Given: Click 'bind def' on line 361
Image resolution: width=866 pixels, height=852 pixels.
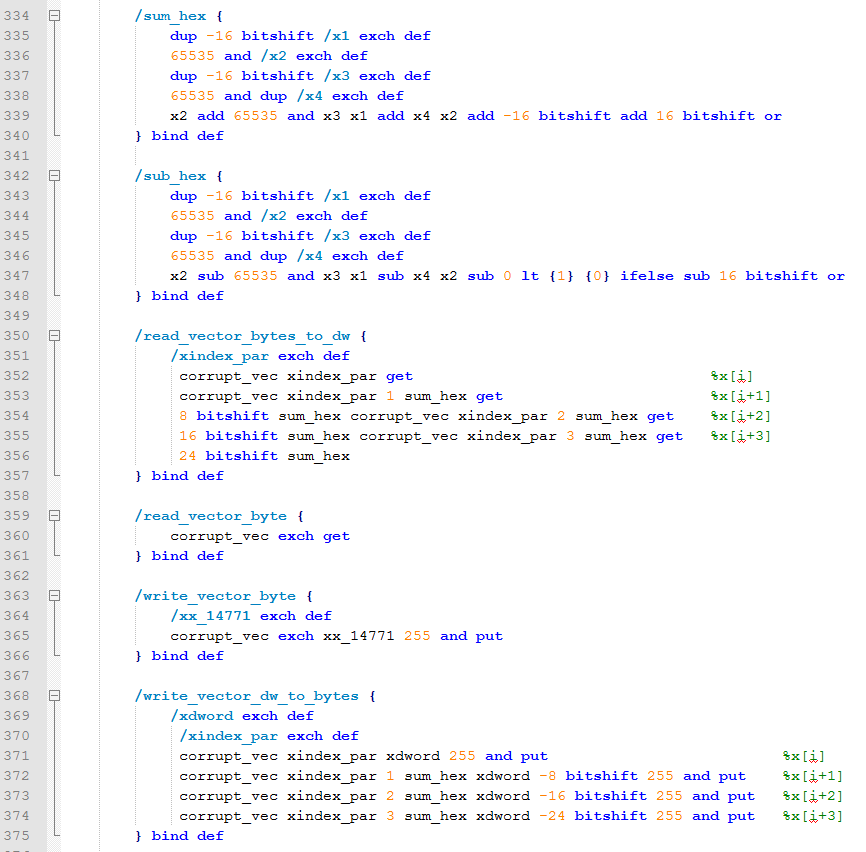Looking at the screenshot, I should click(188, 556).
